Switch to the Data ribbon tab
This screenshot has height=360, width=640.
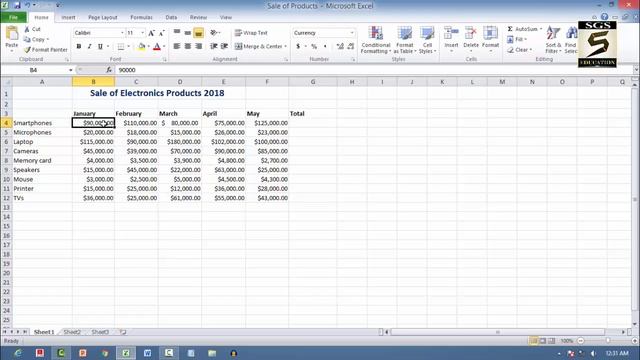[x=171, y=18]
